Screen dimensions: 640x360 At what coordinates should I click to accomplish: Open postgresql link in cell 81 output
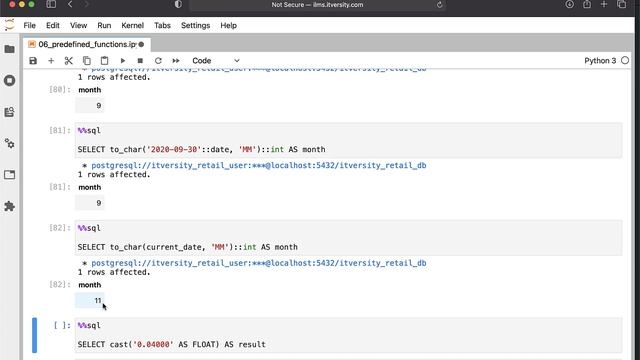click(258, 165)
